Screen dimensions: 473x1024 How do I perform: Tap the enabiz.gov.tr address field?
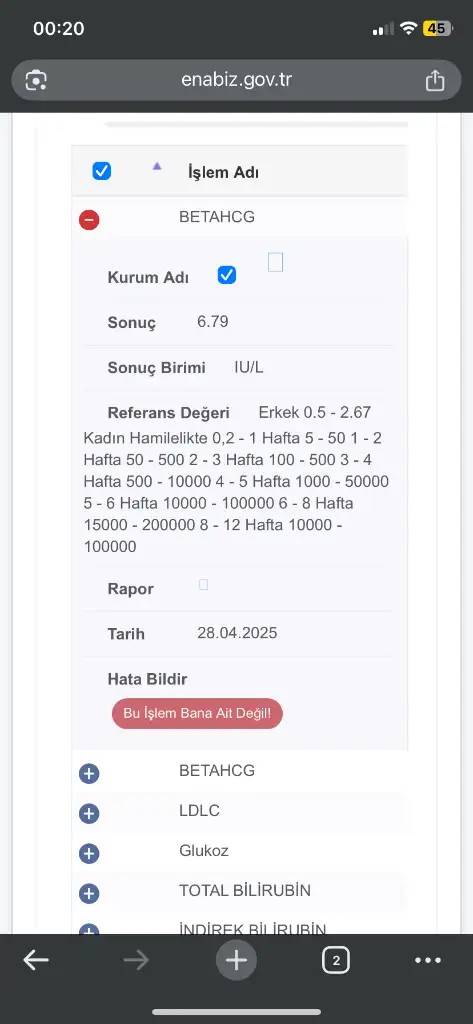[x=236, y=80]
